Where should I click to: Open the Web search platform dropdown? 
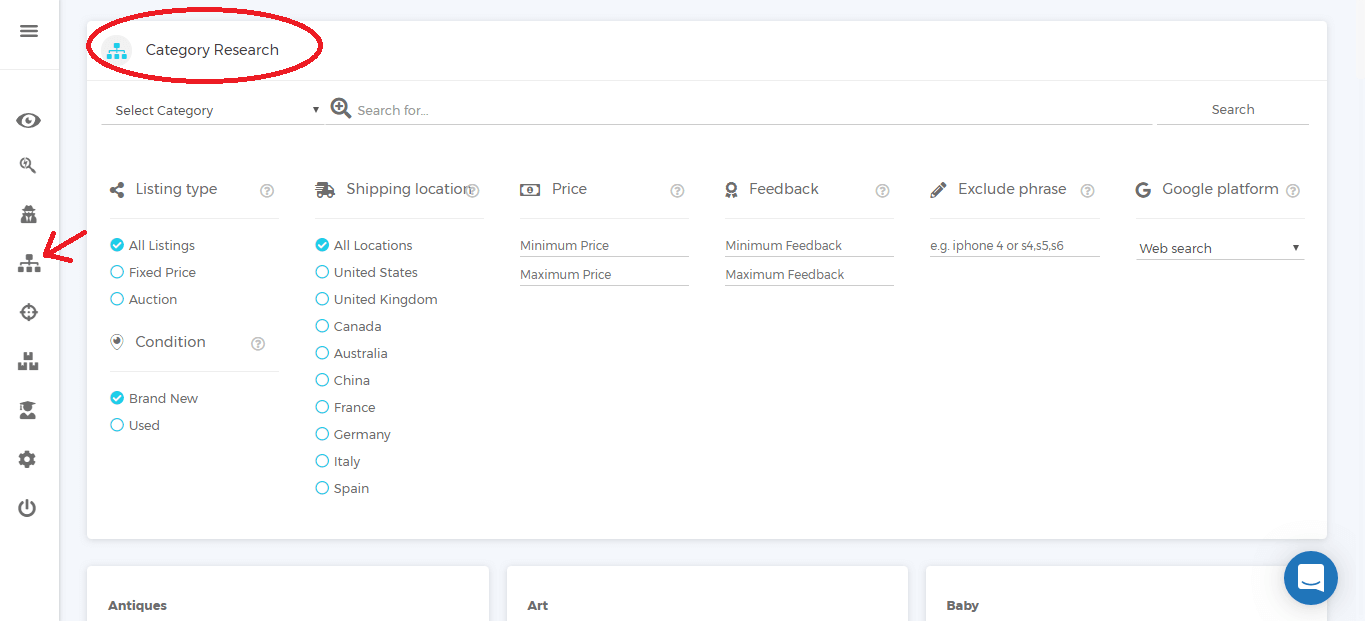click(1219, 248)
